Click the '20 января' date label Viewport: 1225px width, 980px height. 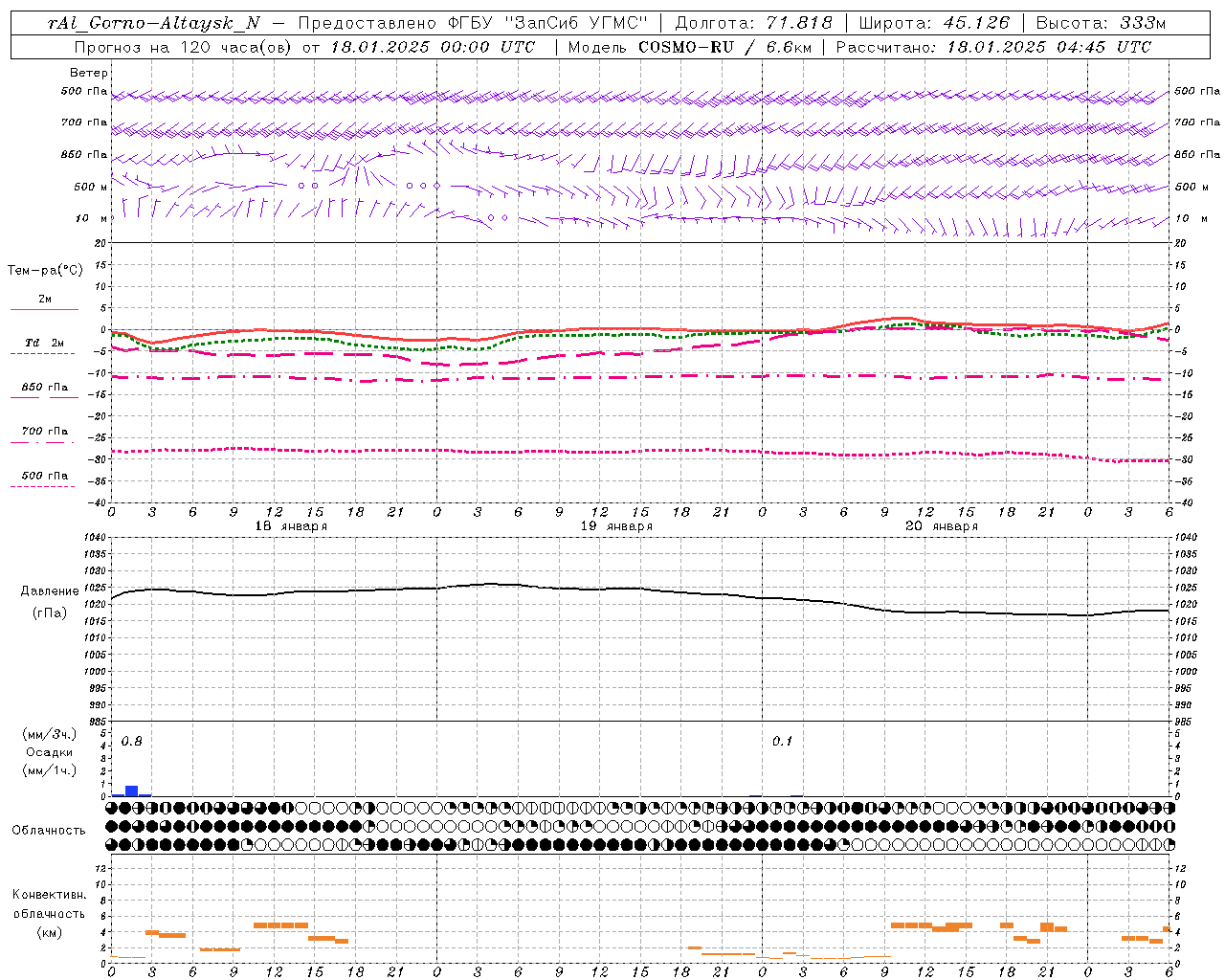pos(942,526)
